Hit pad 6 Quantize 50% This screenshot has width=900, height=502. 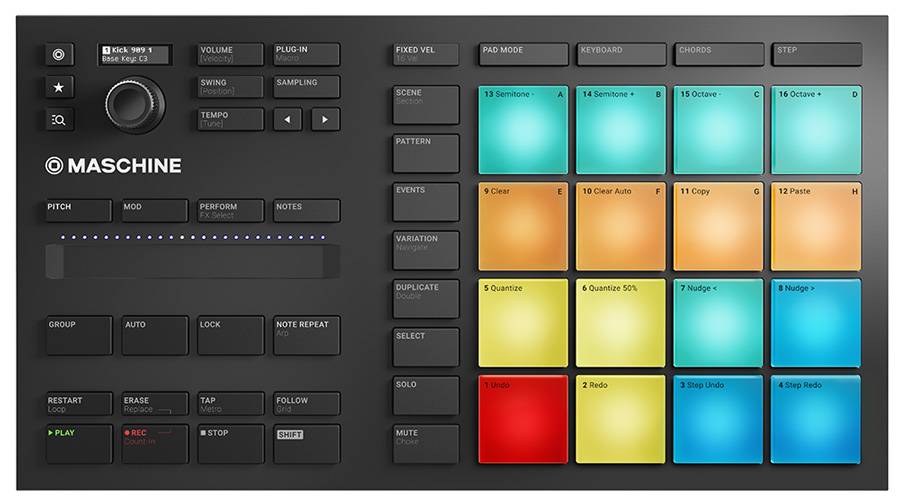coord(621,323)
